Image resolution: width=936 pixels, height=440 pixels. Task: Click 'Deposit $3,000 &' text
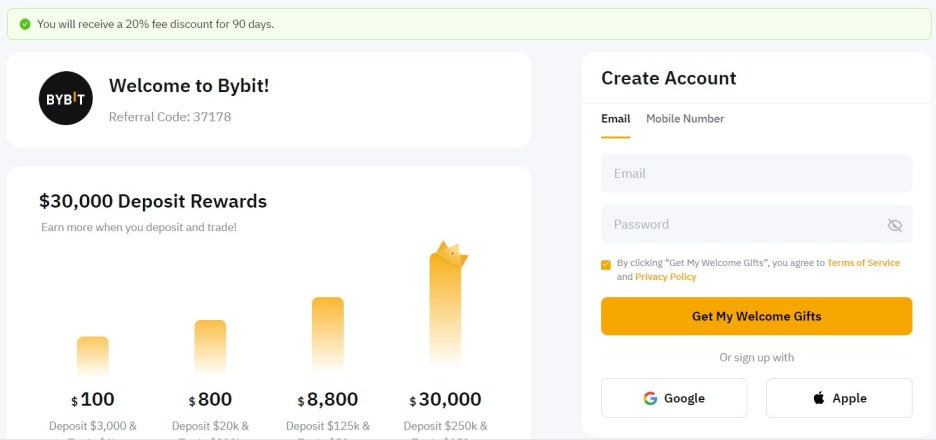point(93,426)
